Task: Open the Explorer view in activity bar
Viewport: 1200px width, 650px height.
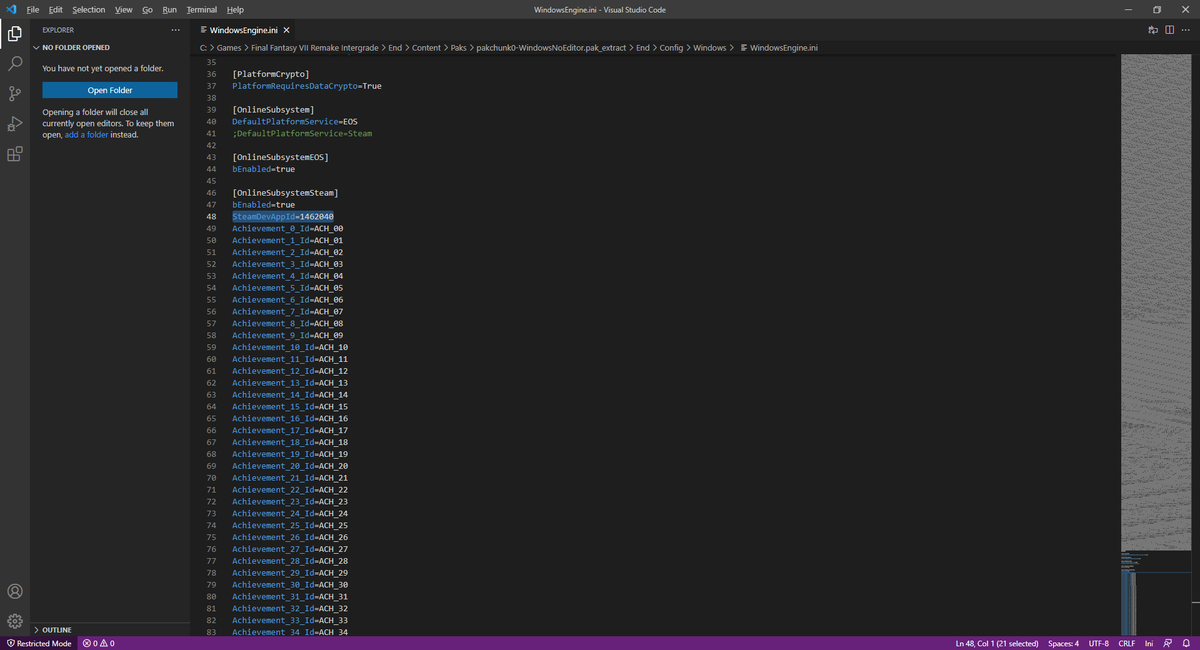Action: click(x=15, y=33)
